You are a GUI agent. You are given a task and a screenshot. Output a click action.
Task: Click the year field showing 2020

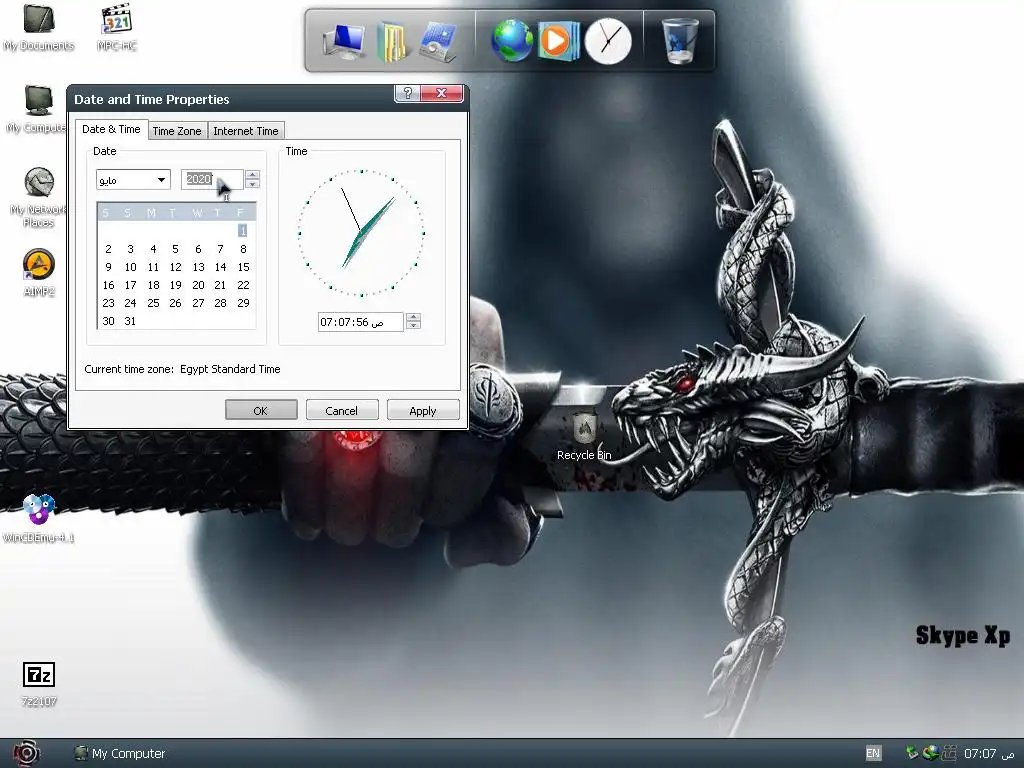(212, 179)
